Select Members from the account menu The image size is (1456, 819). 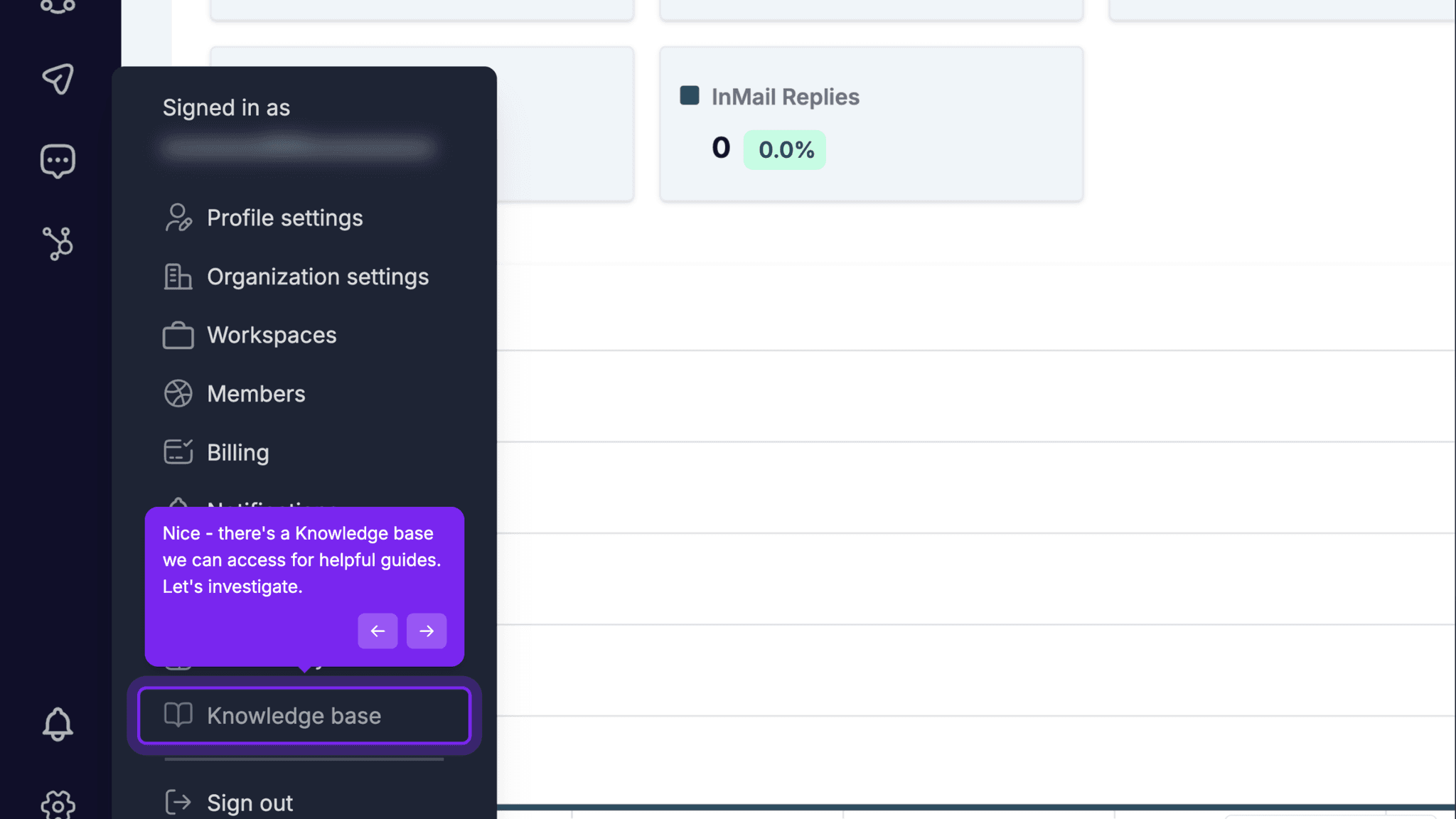pos(256,393)
